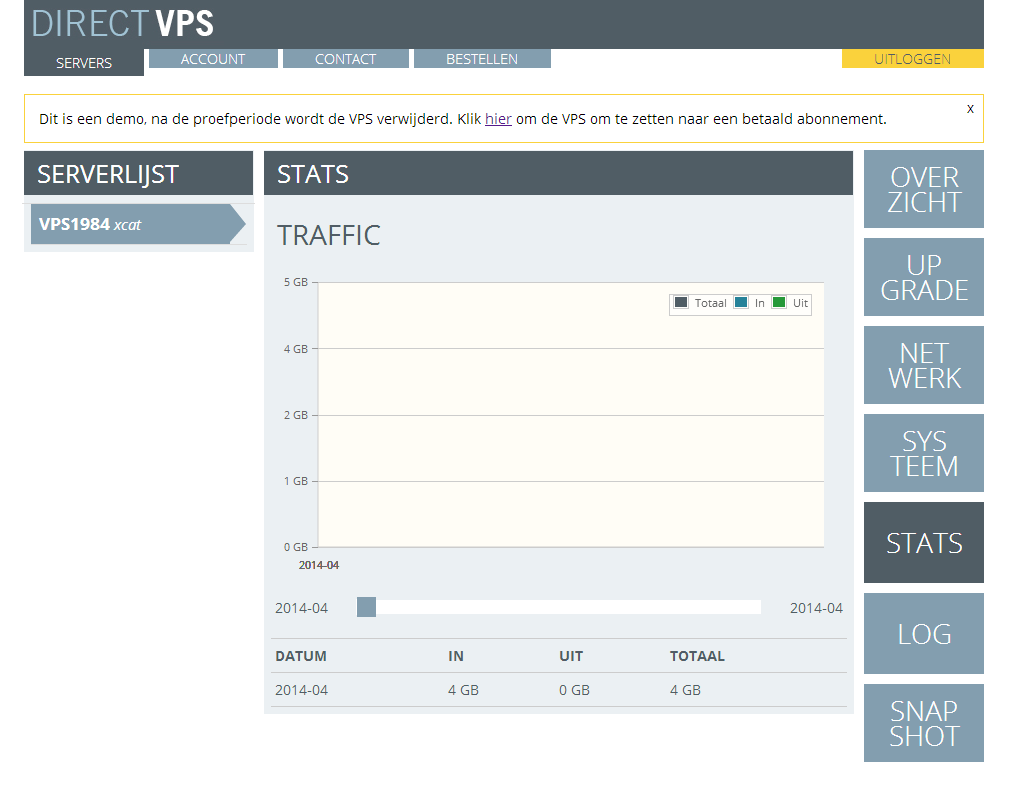The image size is (1024, 795).
Task: Open the Contact tab
Action: [x=345, y=59]
